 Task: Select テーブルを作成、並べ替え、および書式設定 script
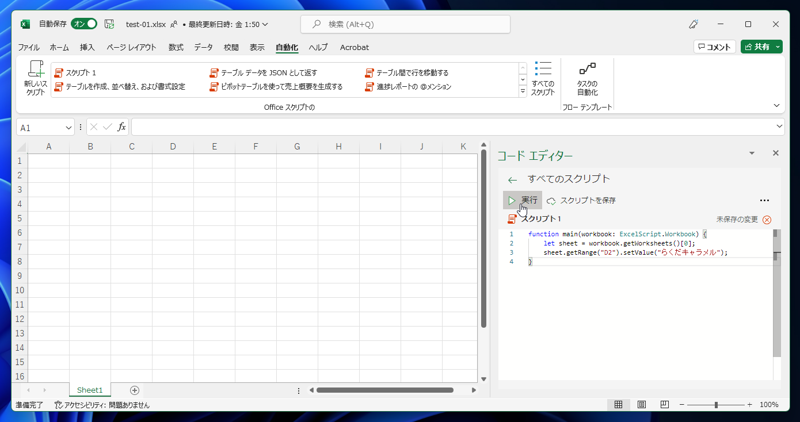click(119, 87)
